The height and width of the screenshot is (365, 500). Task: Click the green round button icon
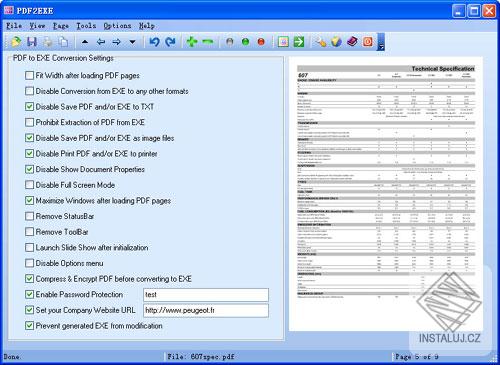(x=245, y=42)
